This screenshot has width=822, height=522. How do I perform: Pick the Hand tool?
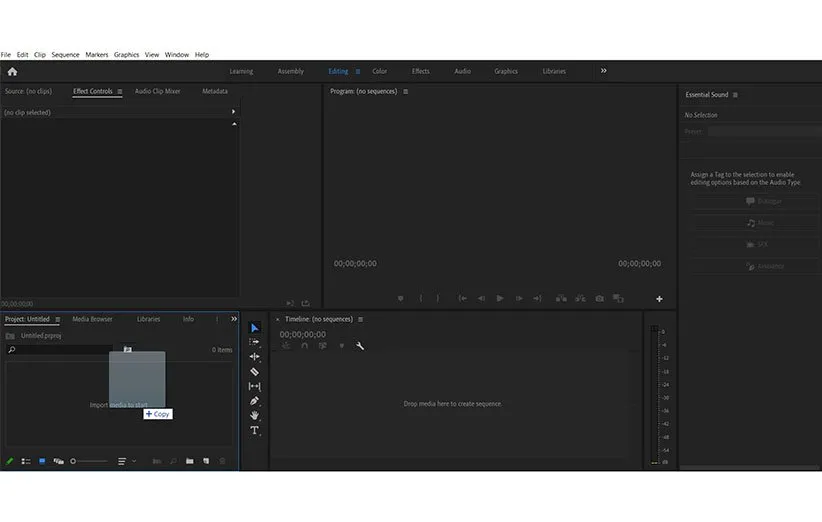coord(254,415)
